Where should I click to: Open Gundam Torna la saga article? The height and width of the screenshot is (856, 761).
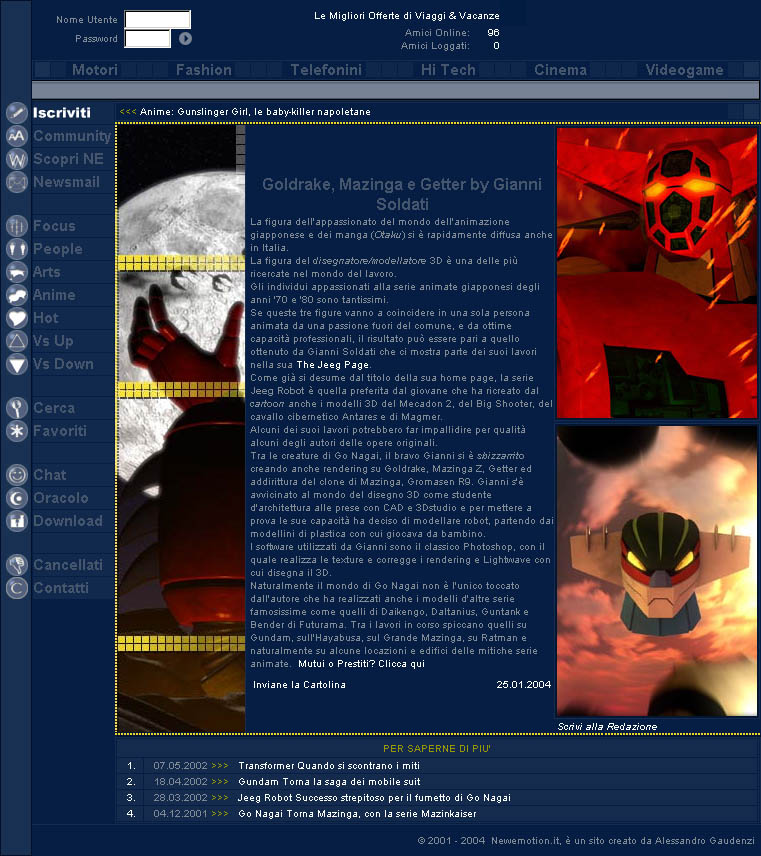click(x=329, y=782)
